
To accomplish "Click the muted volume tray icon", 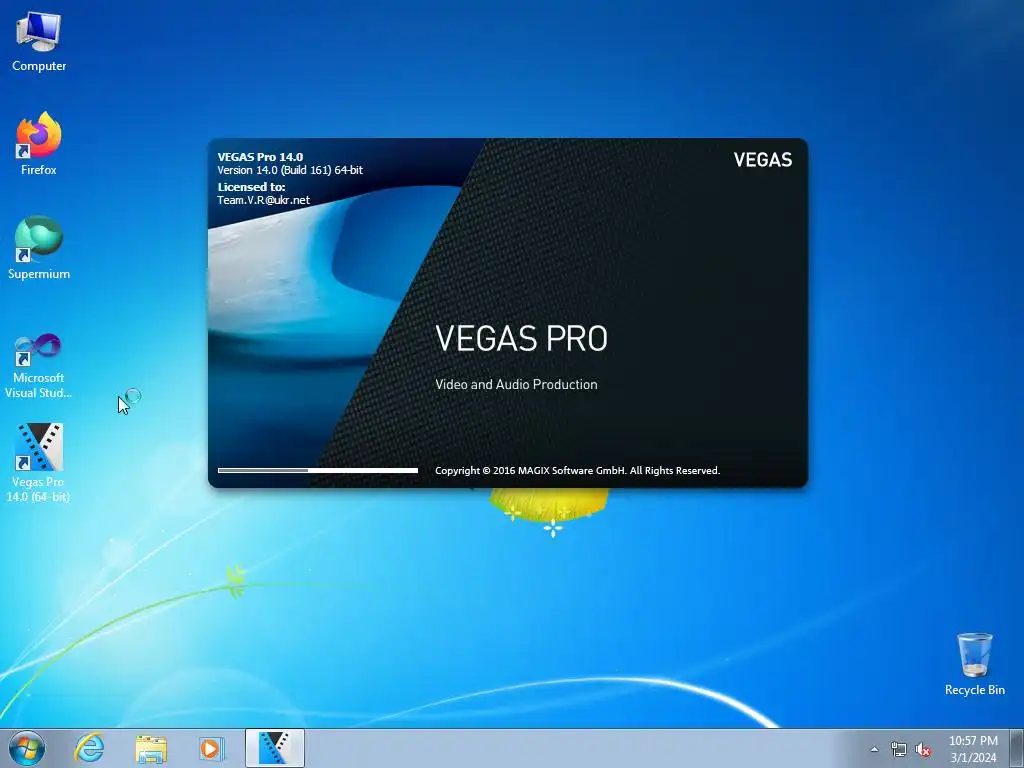I will pos(923,749).
